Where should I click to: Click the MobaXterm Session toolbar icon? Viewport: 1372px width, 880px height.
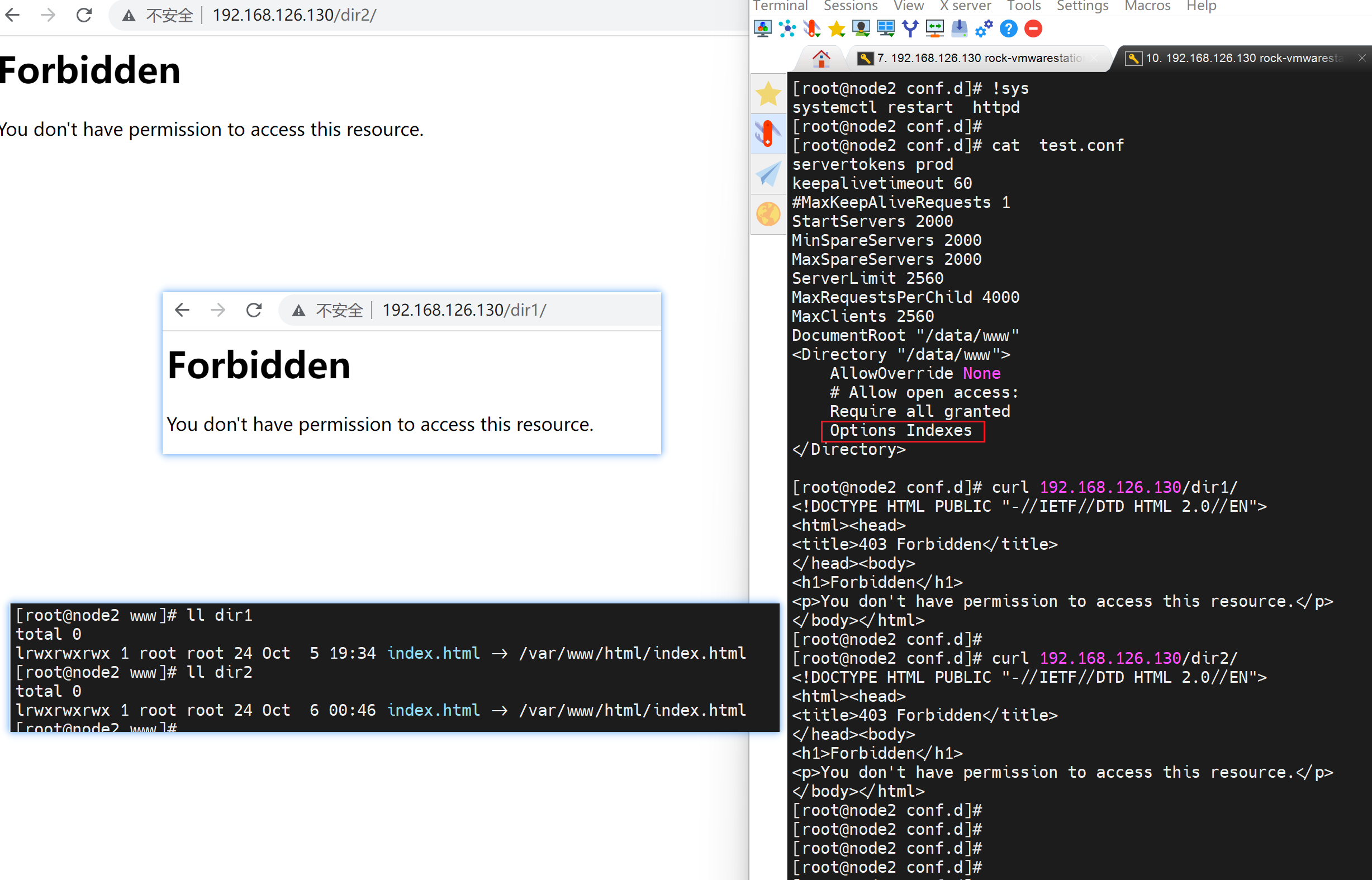762,28
